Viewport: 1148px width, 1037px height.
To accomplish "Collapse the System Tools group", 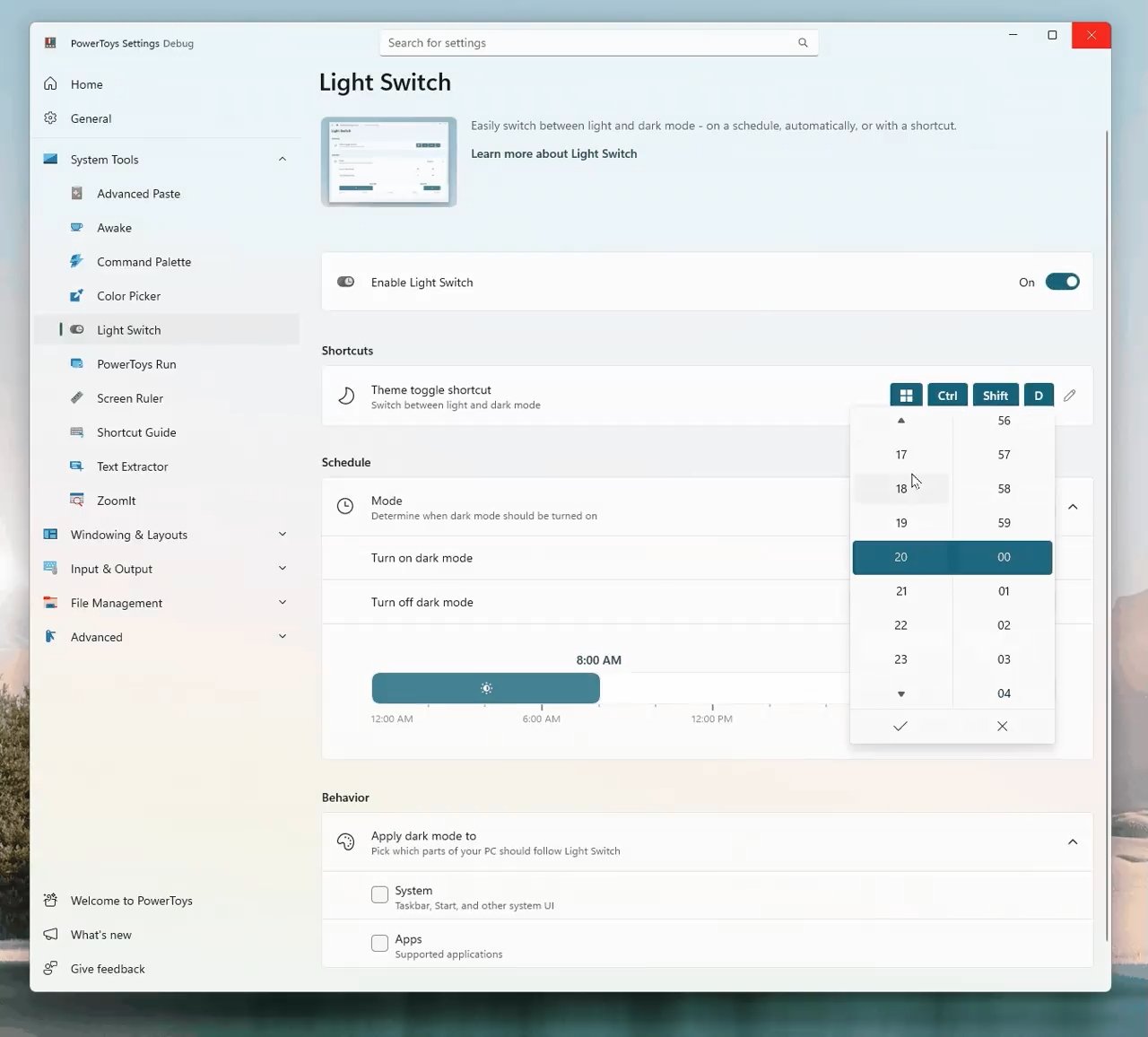I will tap(283, 160).
